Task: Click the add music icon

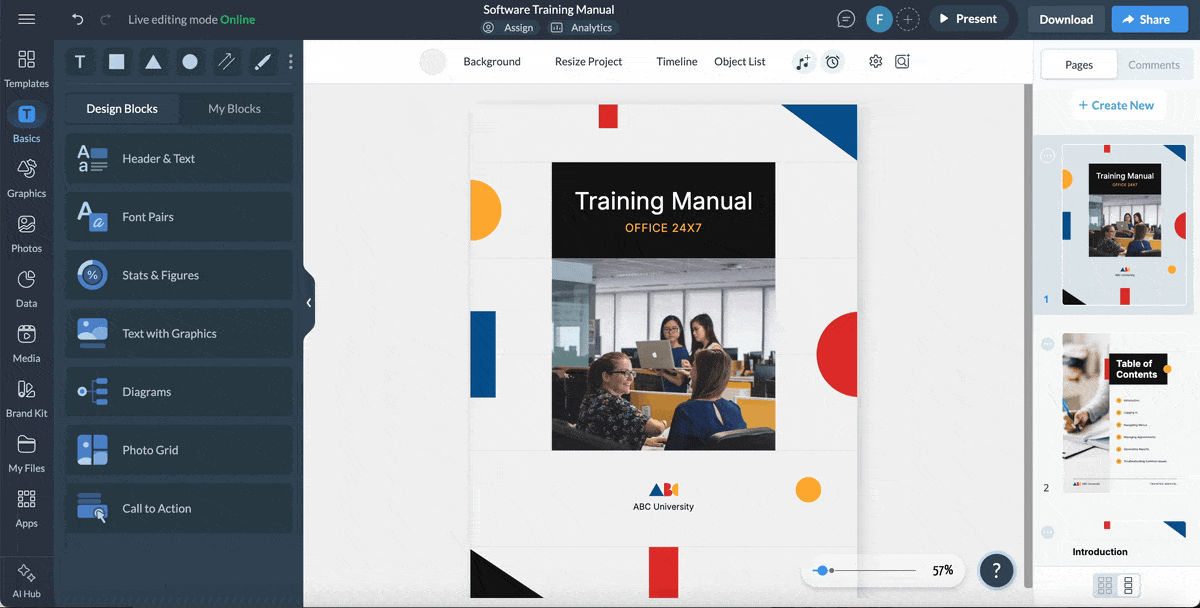Action: click(803, 61)
